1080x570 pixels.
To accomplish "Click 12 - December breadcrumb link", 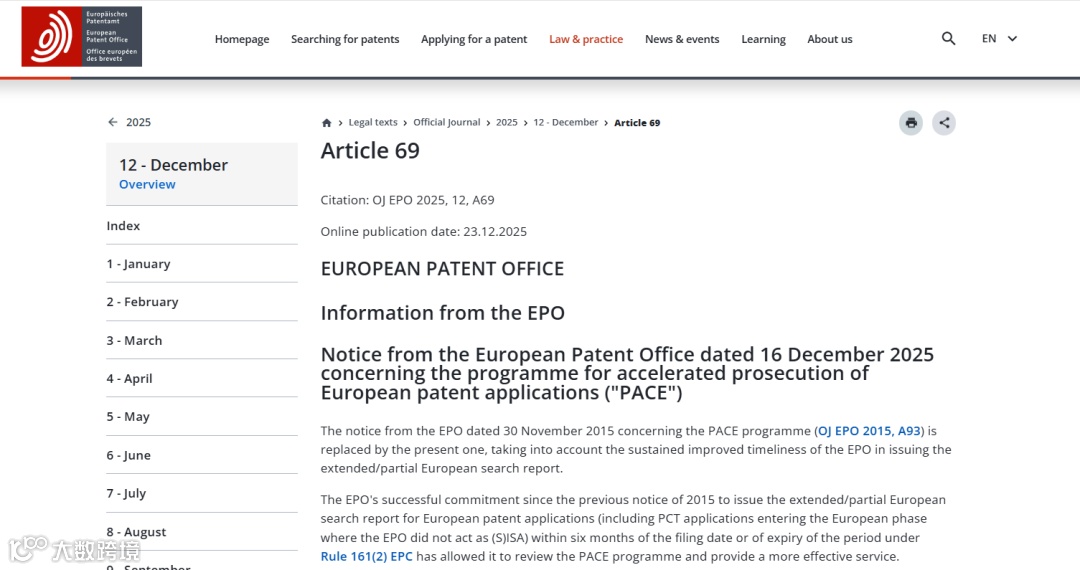I will (565, 123).
